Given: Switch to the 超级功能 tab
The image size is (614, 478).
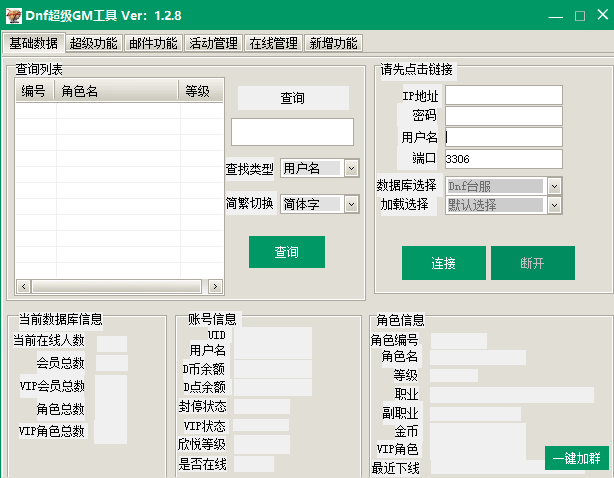Looking at the screenshot, I should pyautogui.click(x=94, y=43).
